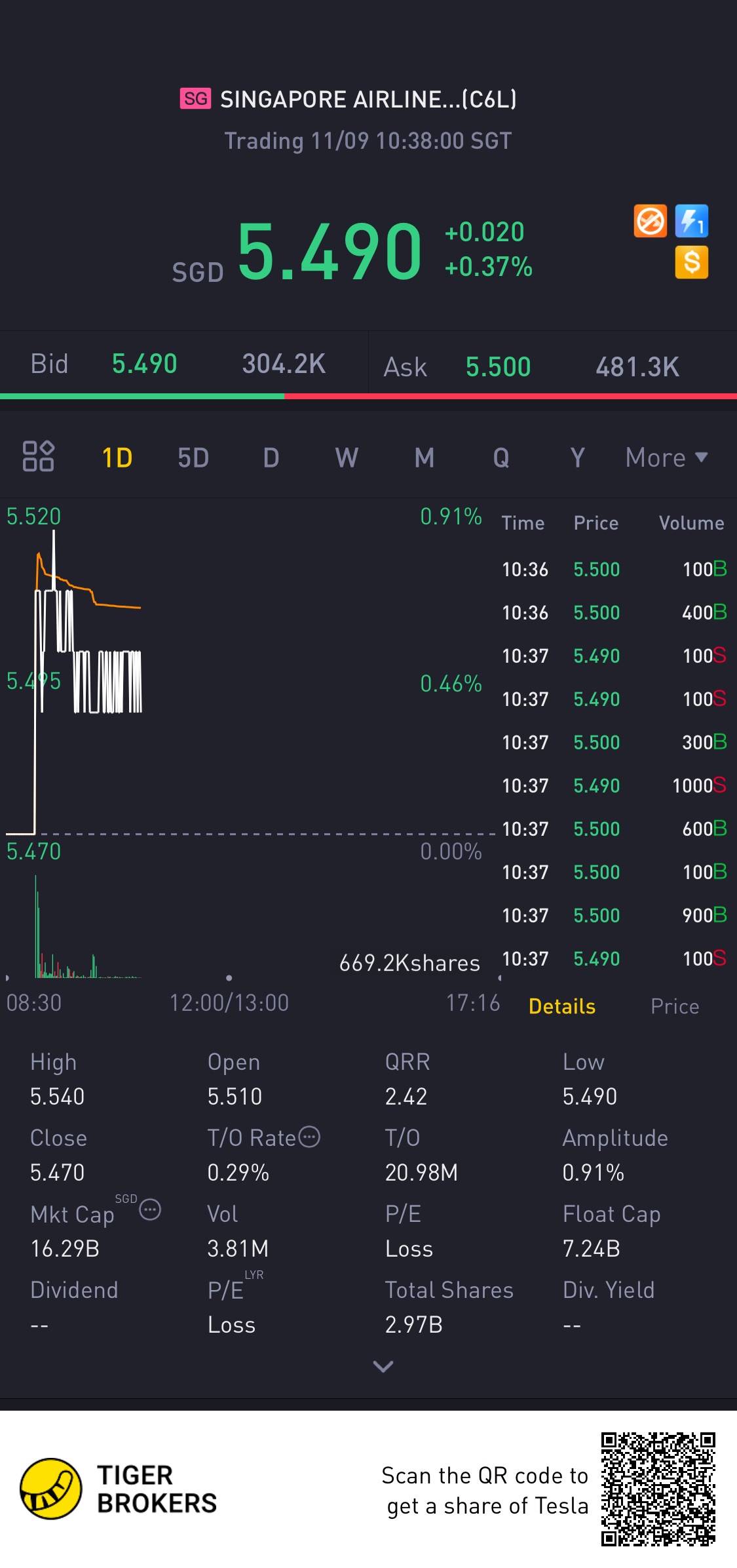737x1568 pixels.
Task: Switch to weekly W chart tab
Action: (x=347, y=458)
